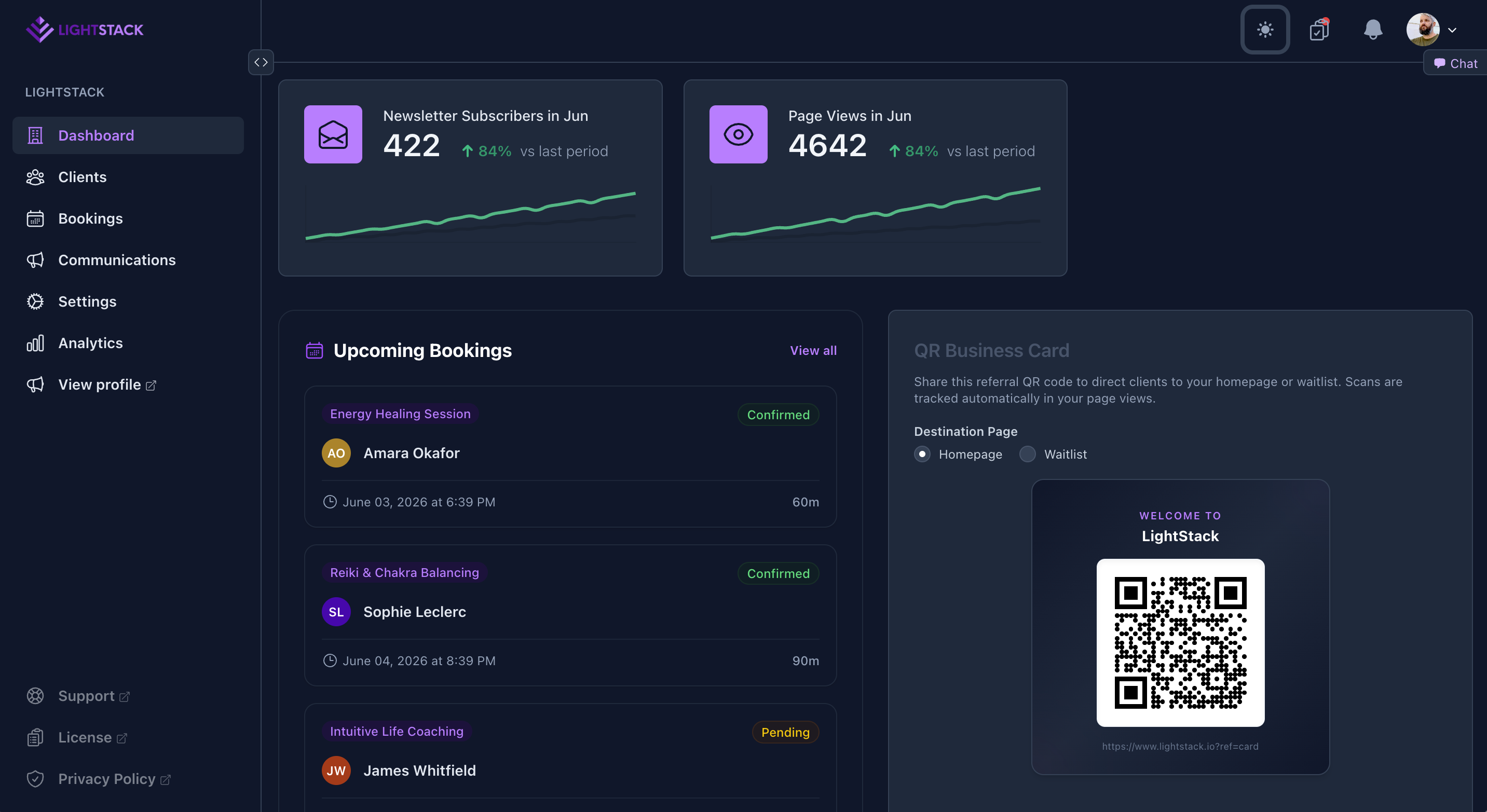Click the Privacy Policy shield icon

pos(35,779)
